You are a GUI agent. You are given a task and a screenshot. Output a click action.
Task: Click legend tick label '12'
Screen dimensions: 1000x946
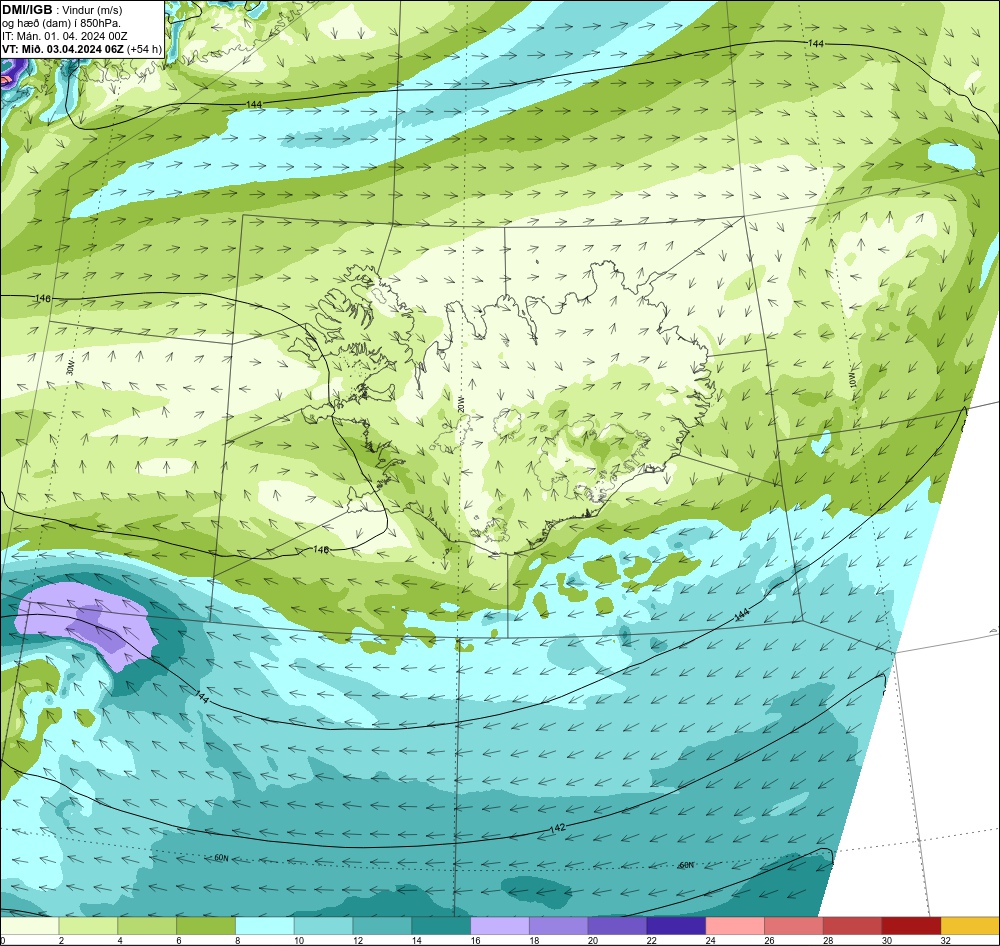[x=358, y=940]
